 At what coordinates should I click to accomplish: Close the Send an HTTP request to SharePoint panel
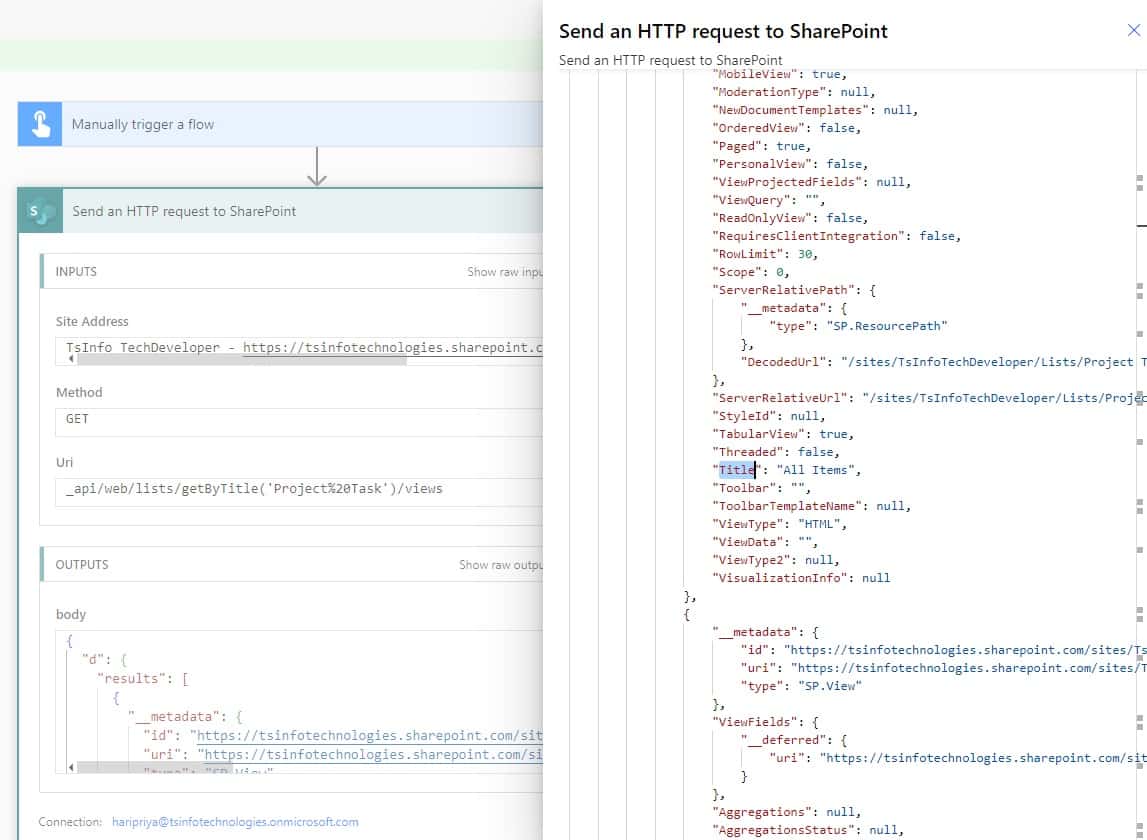coord(1131,30)
